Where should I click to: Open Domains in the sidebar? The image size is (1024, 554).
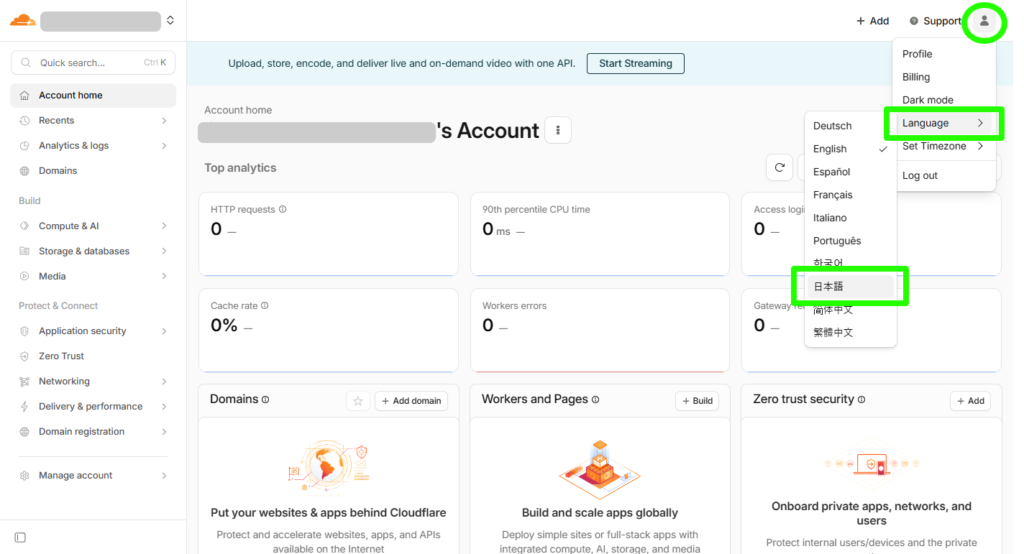click(58, 171)
